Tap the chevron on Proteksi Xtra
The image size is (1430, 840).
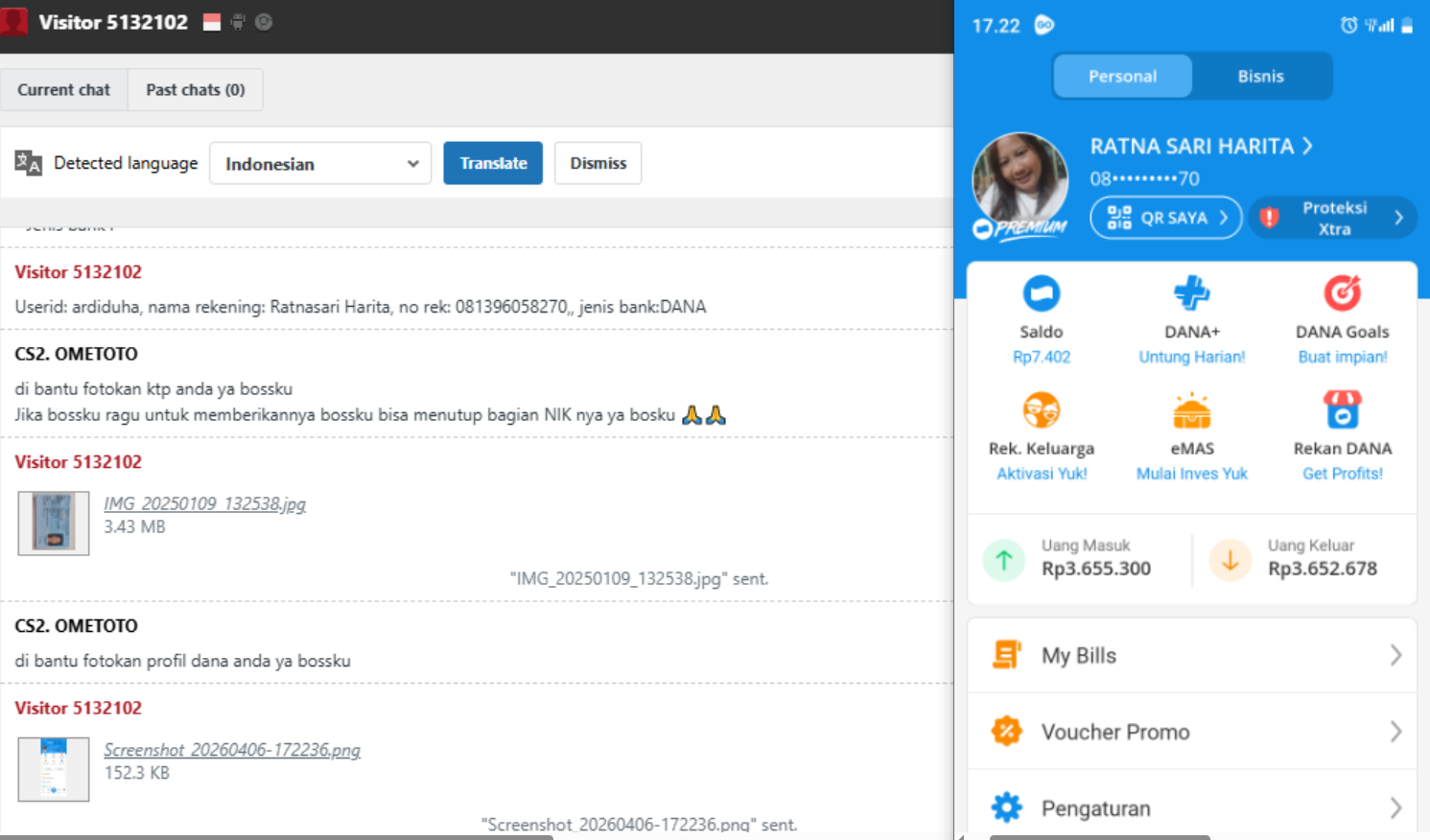pos(1399,218)
